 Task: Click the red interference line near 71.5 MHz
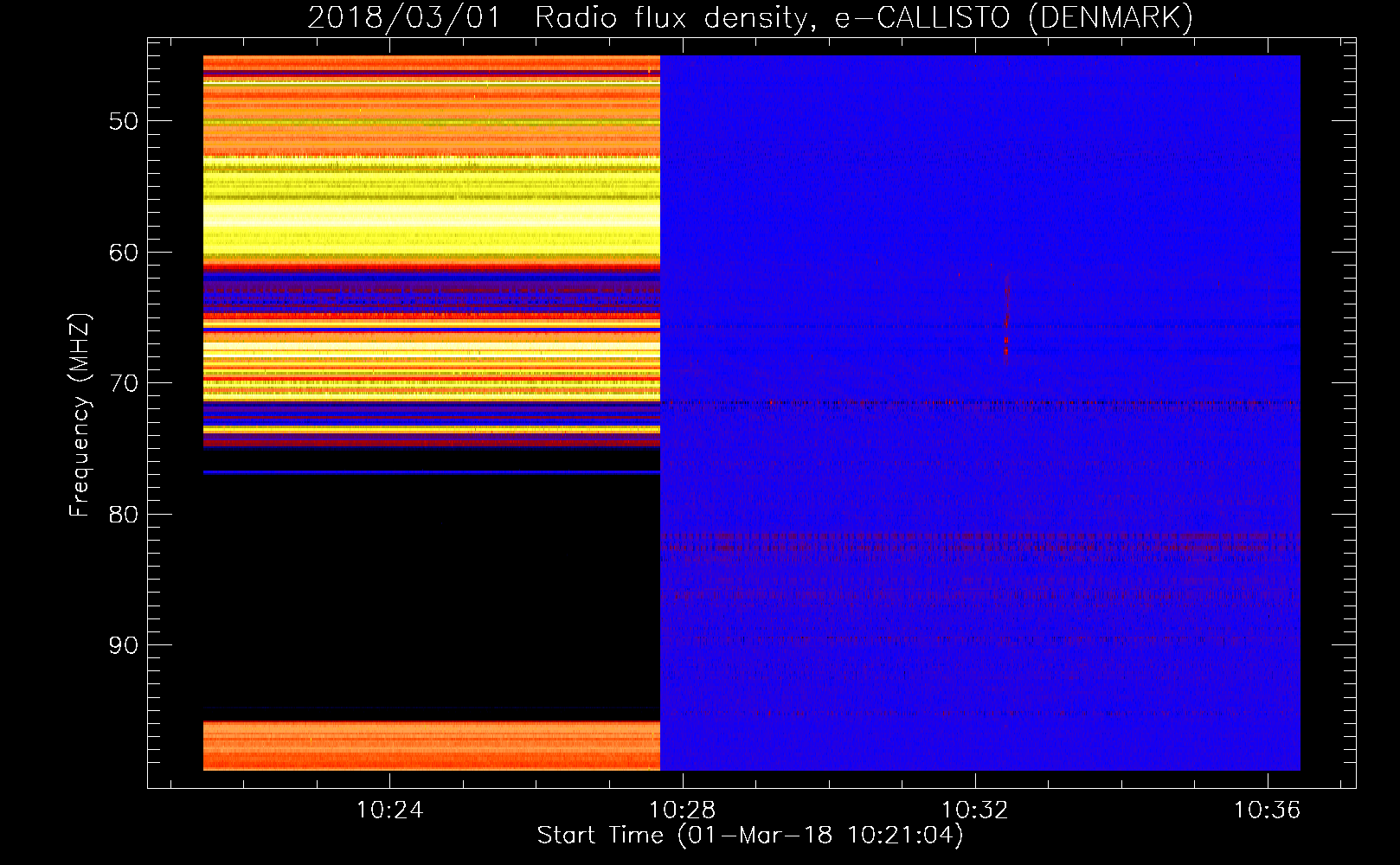(980, 403)
